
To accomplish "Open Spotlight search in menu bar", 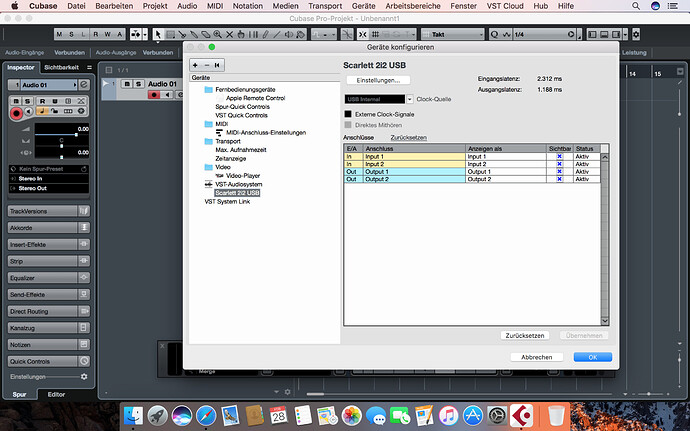I will pos(636,6).
